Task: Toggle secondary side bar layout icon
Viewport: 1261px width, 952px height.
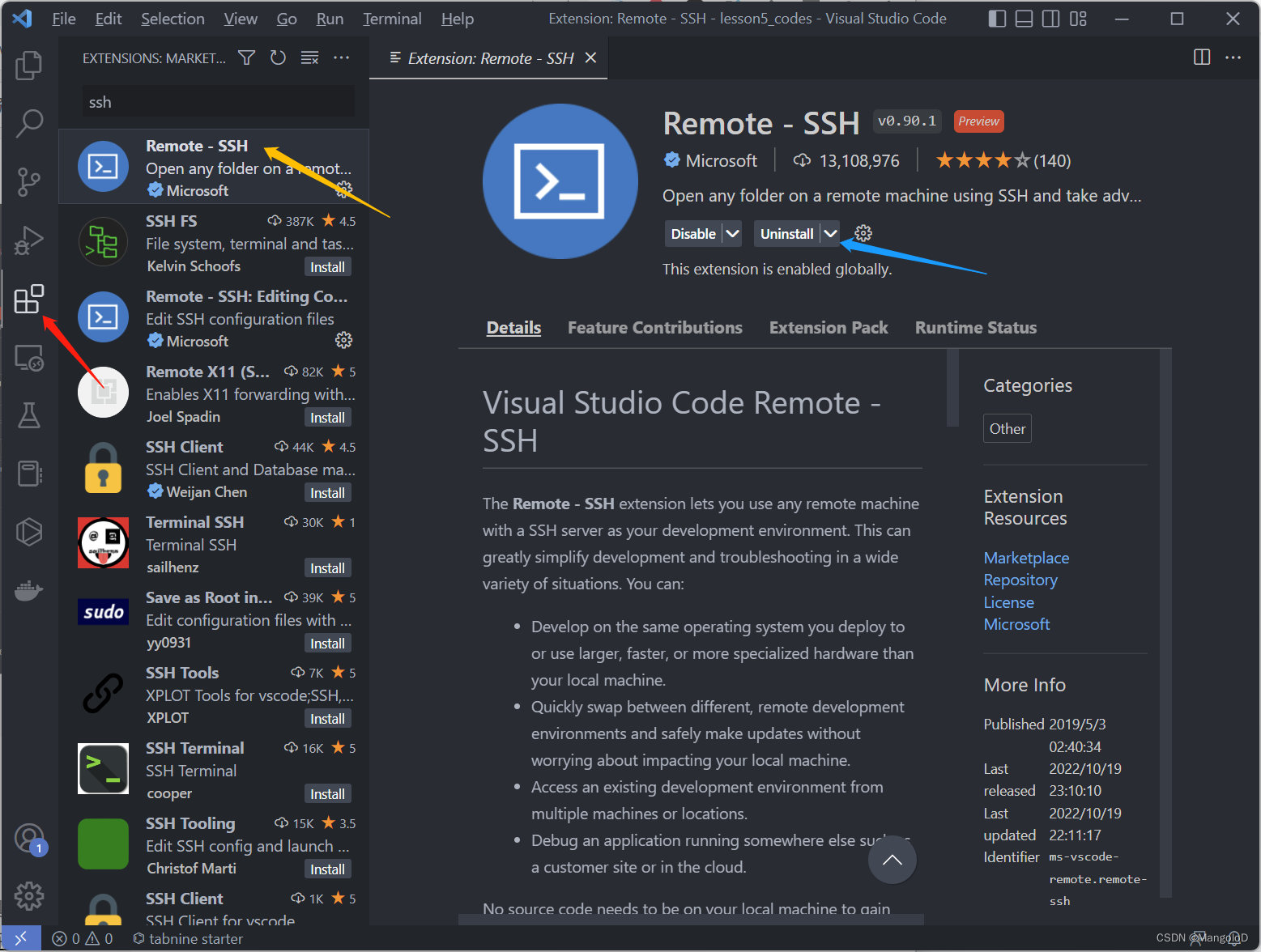Action: (x=1051, y=19)
